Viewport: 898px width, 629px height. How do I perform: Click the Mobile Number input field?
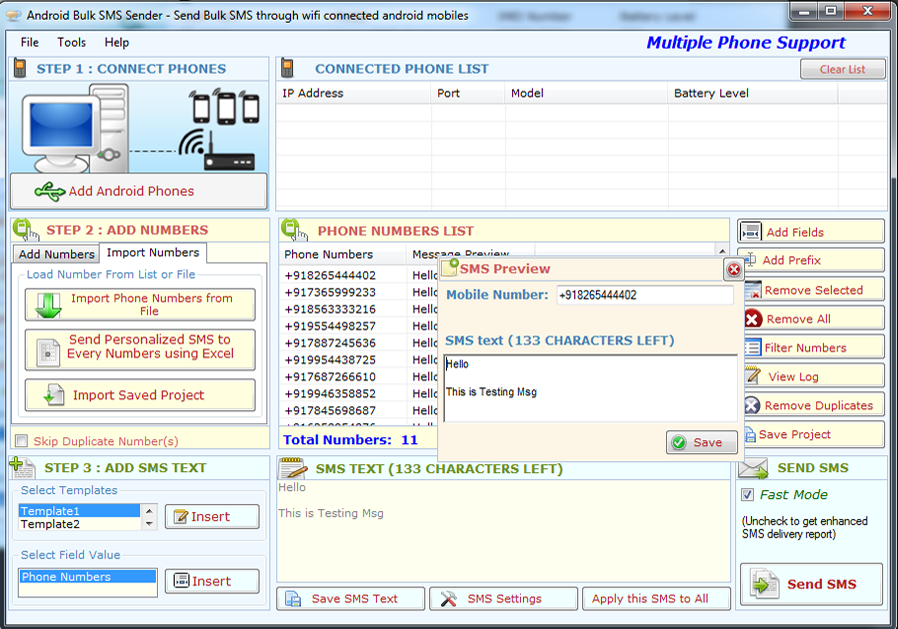pos(644,295)
